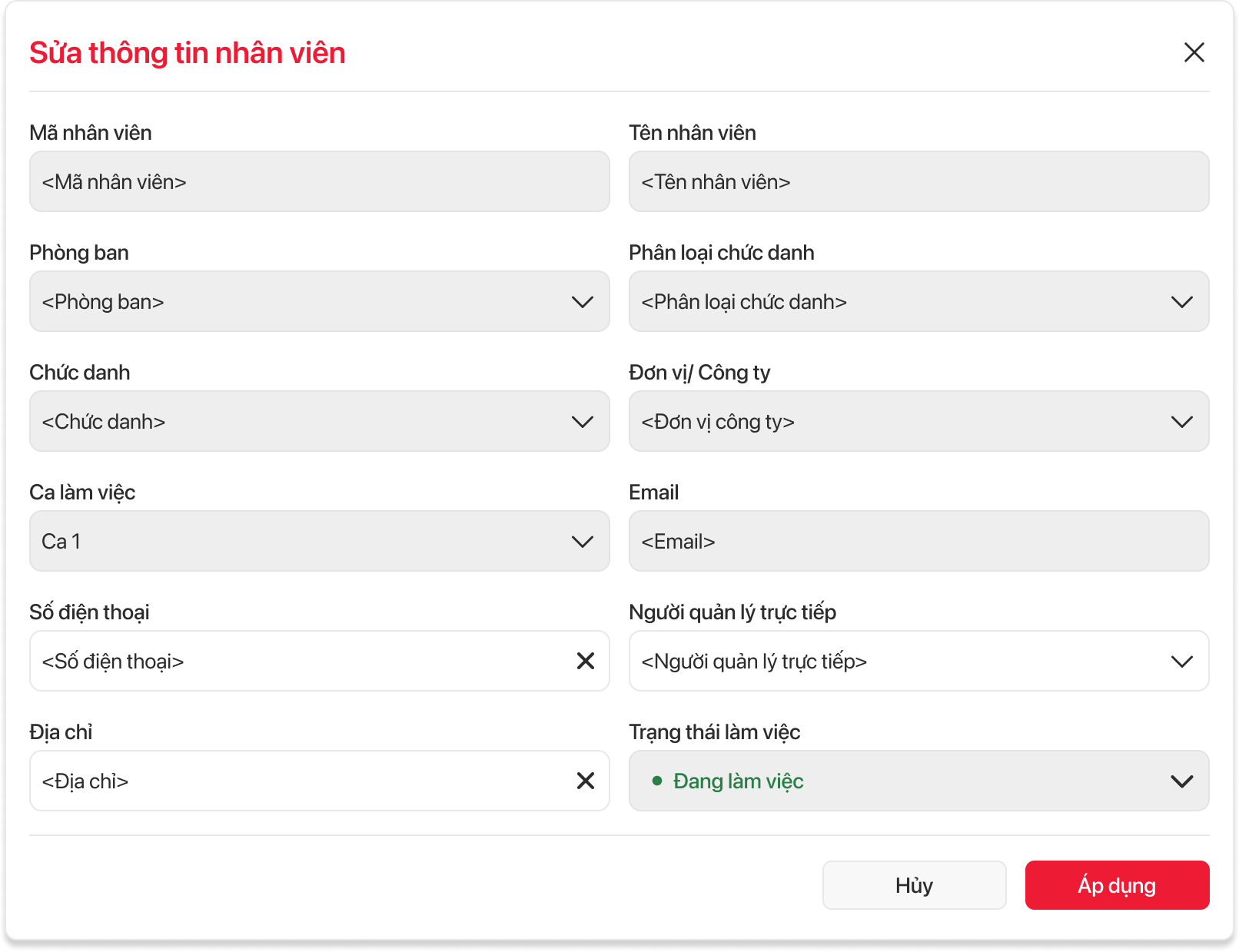Click the Ca 1 shift value
This screenshot has width=1239, height=952.
[x=61, y=542]
